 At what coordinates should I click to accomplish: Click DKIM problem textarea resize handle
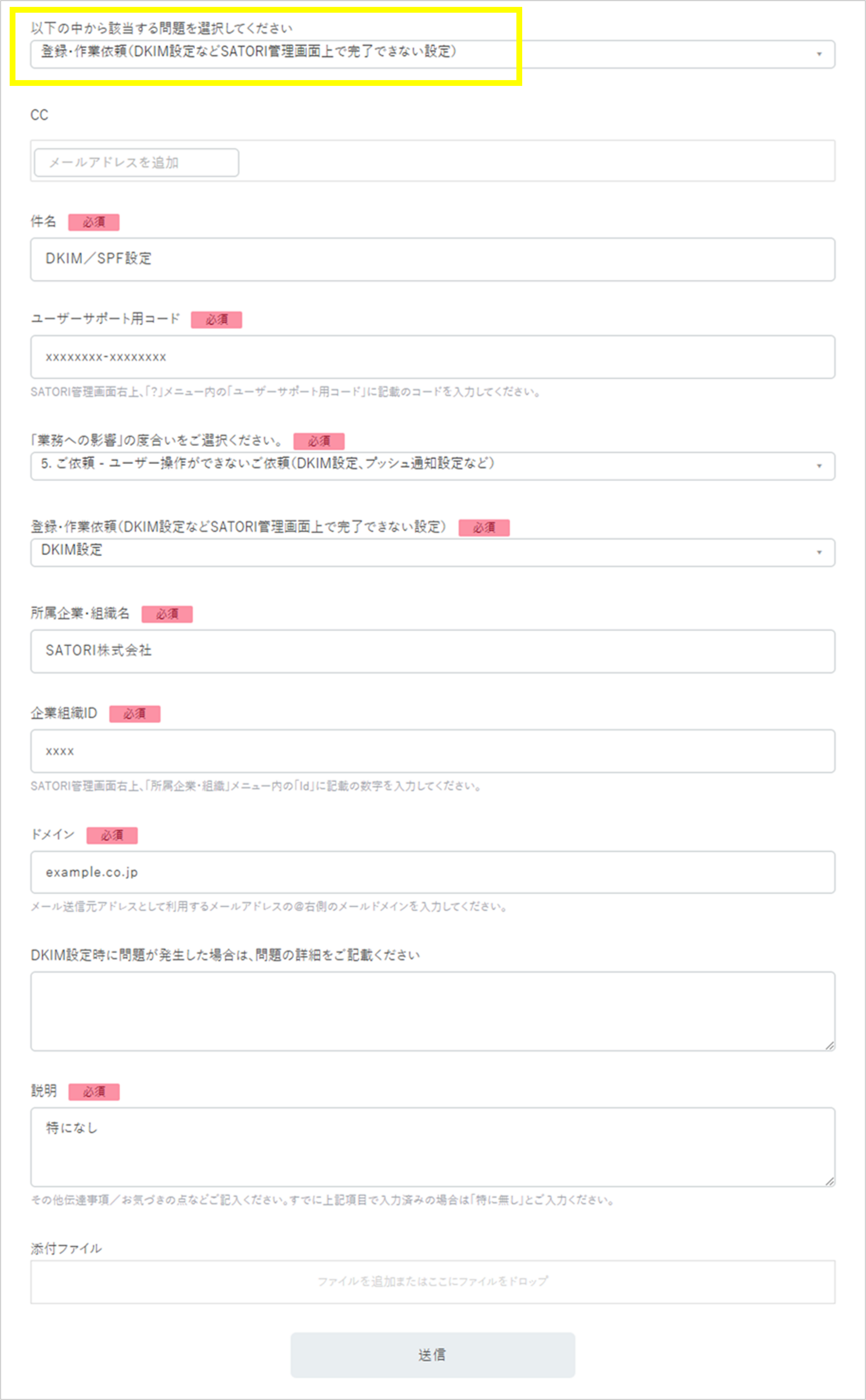(x=829, y=1045)
